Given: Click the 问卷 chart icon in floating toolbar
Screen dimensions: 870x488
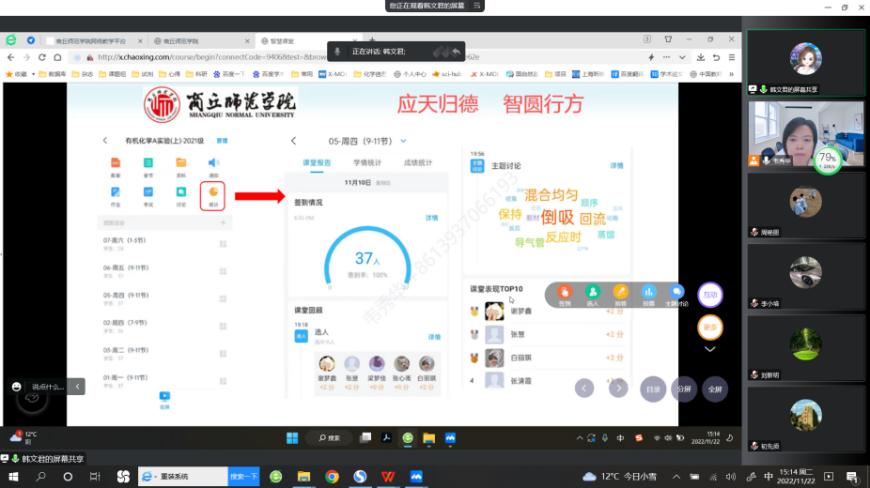Looking at the screenshot, I should coord(648,292).
